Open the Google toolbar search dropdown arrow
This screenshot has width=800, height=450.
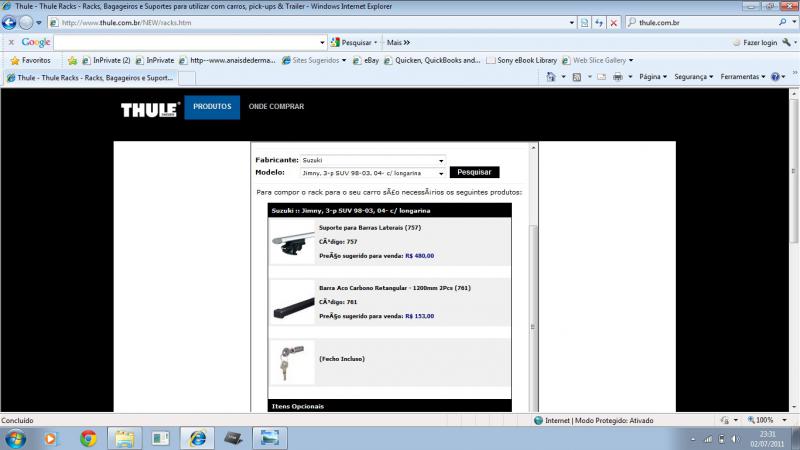click(322, 43)
